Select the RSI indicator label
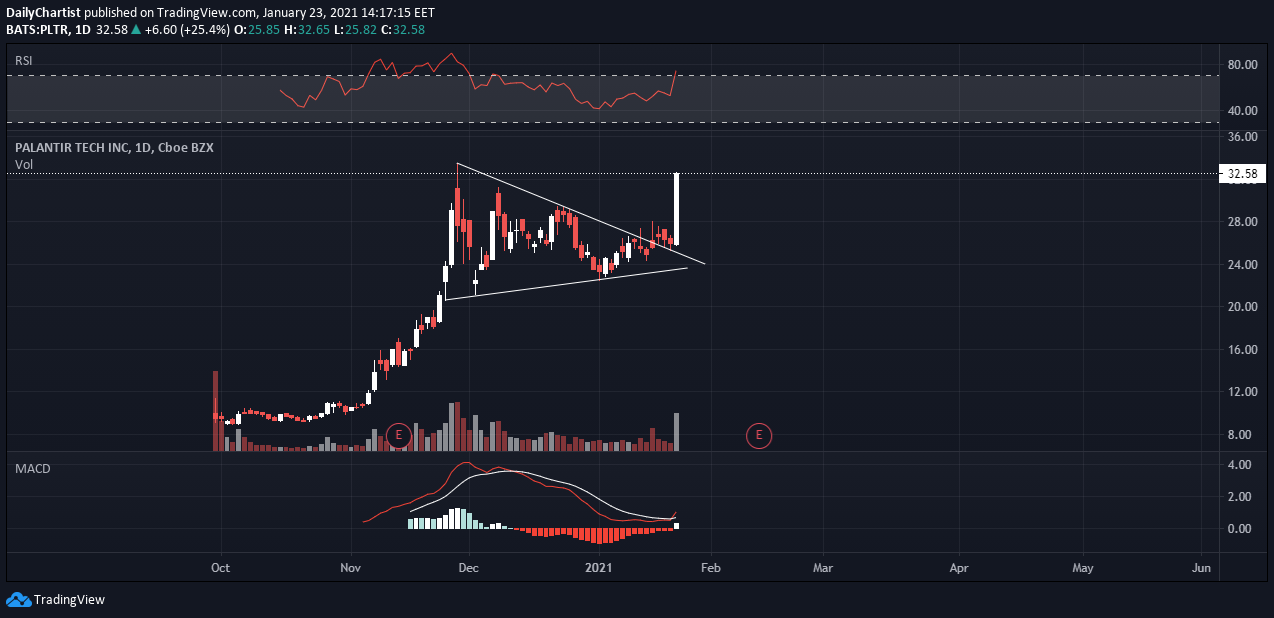 click(23, 61)
